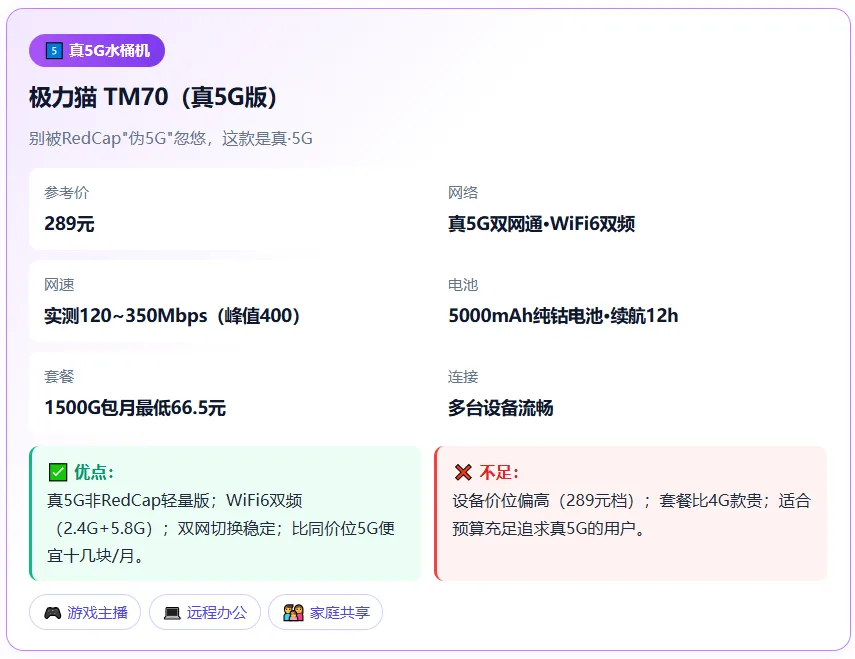
Task: Click the 套餐 label
Action: (x=59, y=377)
